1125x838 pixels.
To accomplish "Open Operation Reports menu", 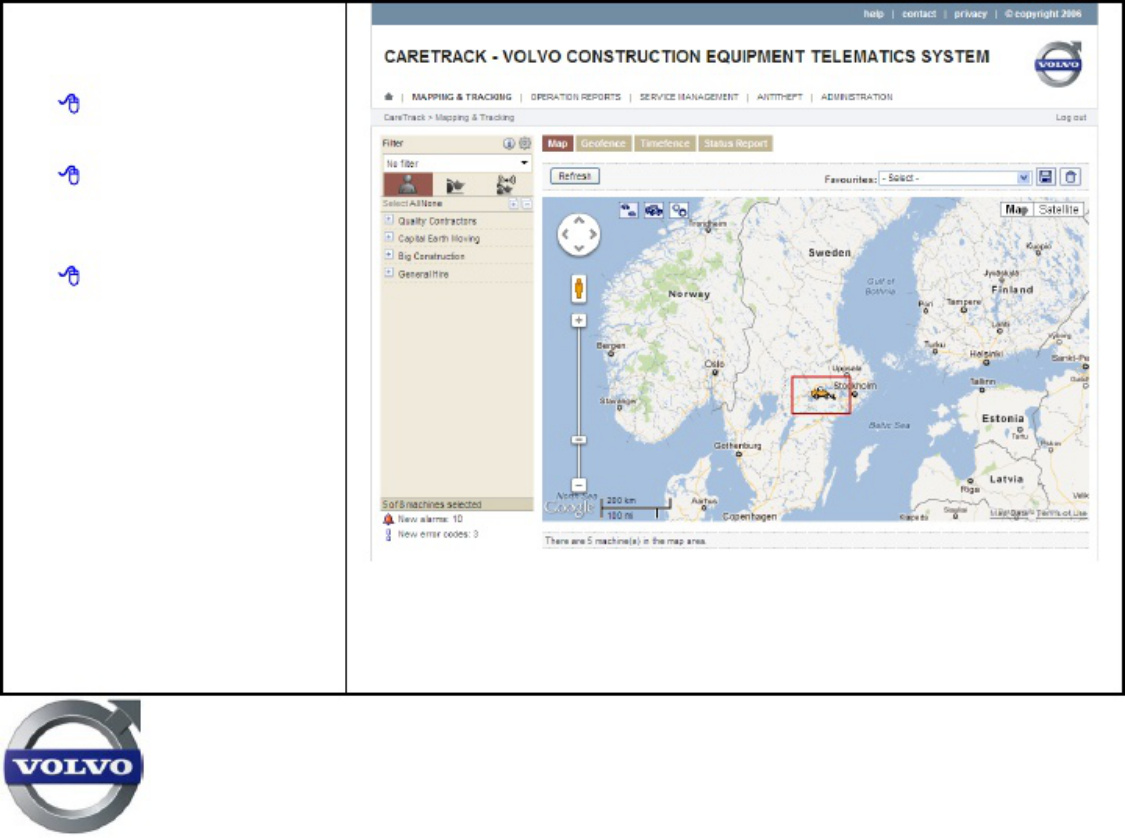I will (575, 97).
